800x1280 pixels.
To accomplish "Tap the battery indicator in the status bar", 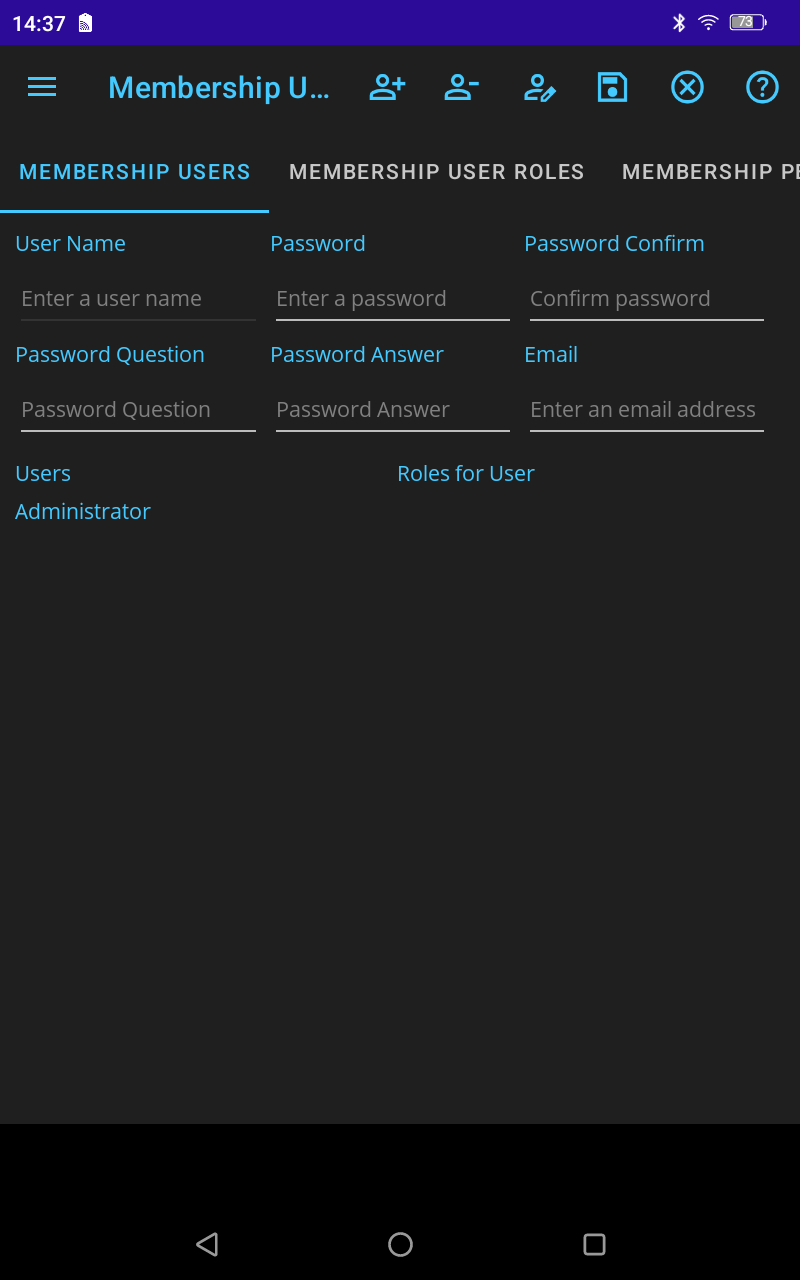I will coord(745,22).
